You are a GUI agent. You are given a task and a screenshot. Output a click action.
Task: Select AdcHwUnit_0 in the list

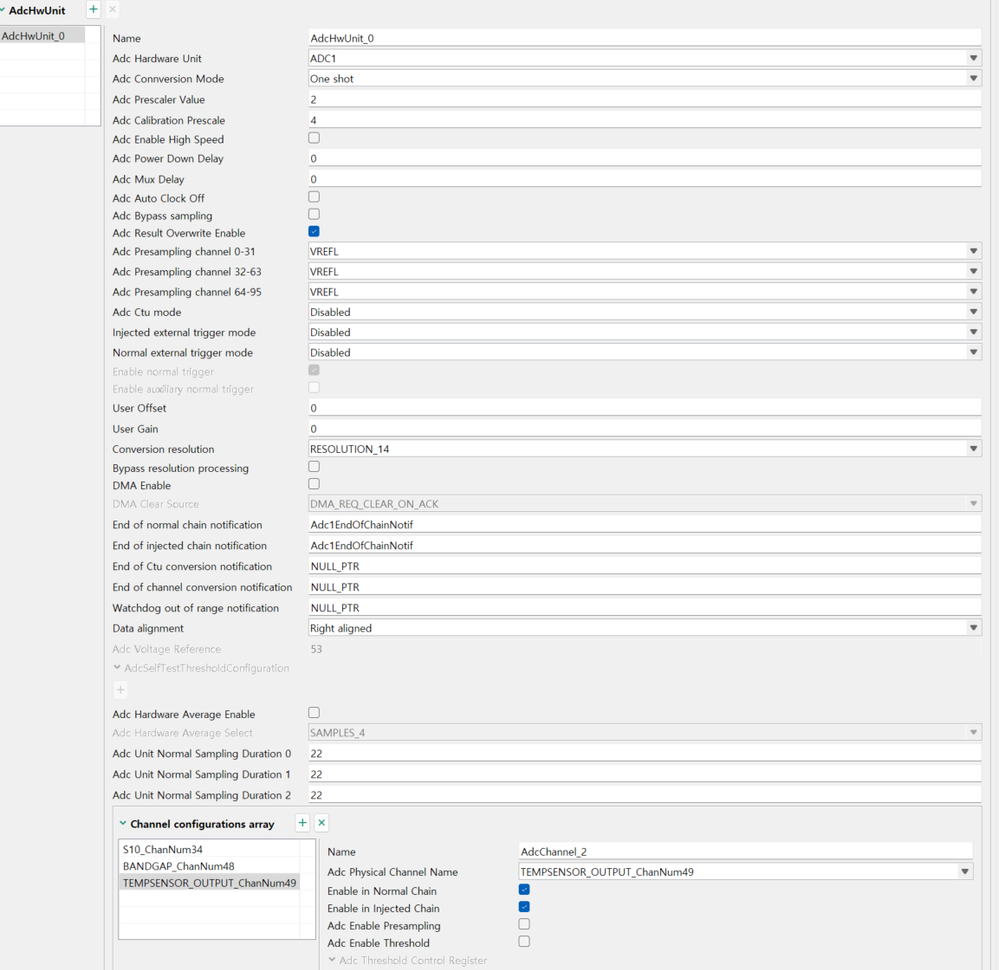(42, 36)
